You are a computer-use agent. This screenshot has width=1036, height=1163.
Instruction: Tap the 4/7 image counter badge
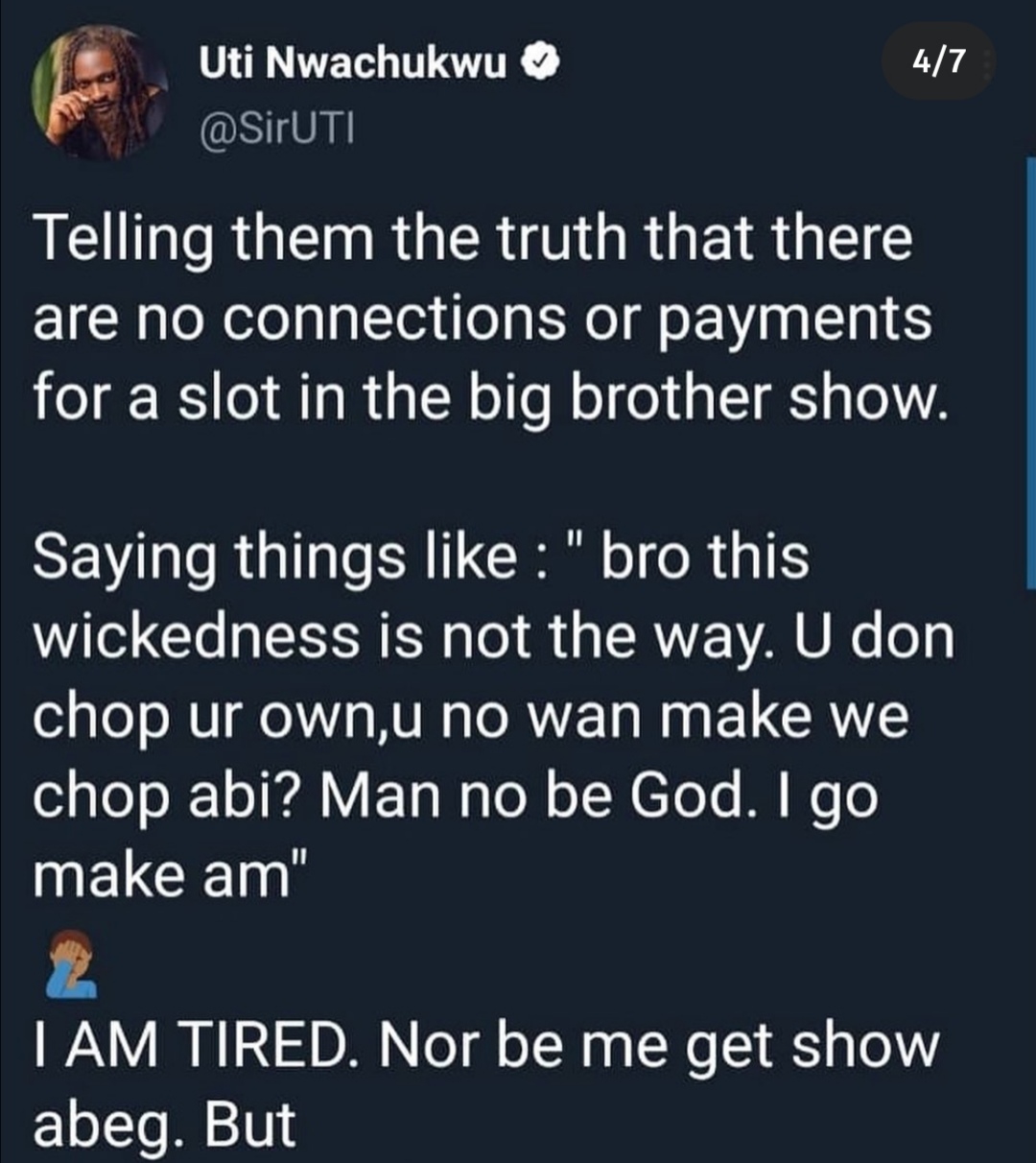937,62
